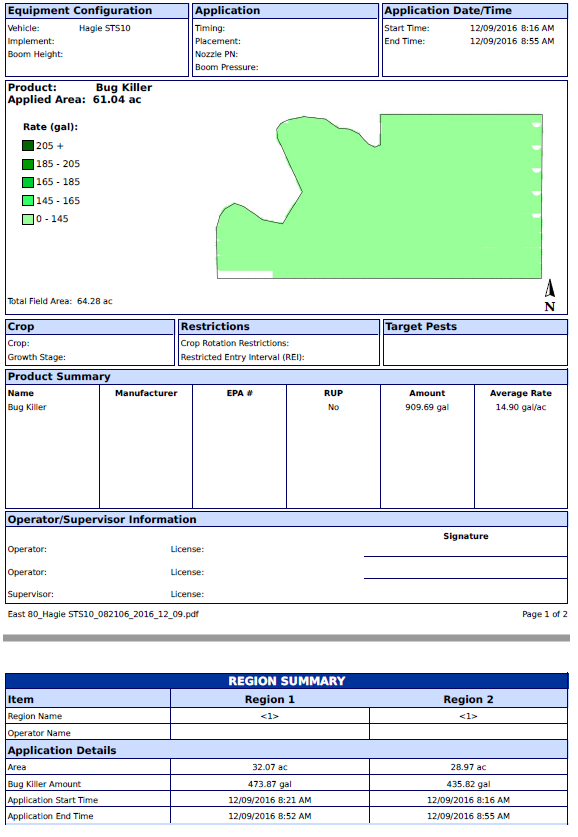Click the Boom Pressure label

coord(226,67)
